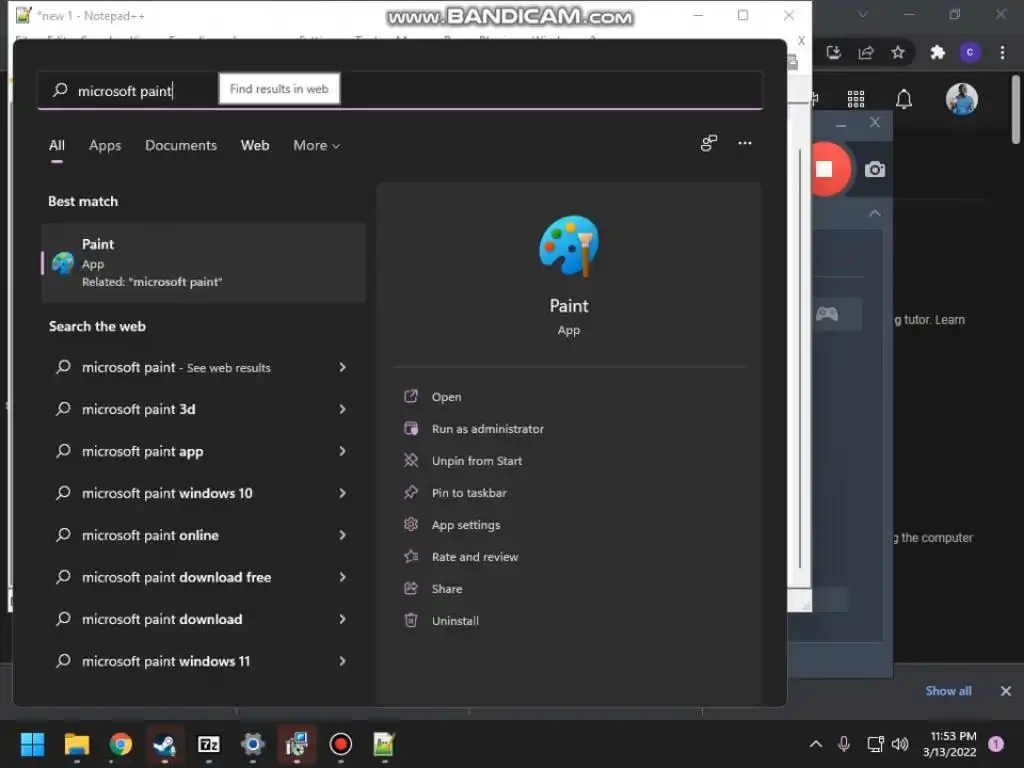
Task: Show hidden system tray icons
Action: tap(816, 744)
